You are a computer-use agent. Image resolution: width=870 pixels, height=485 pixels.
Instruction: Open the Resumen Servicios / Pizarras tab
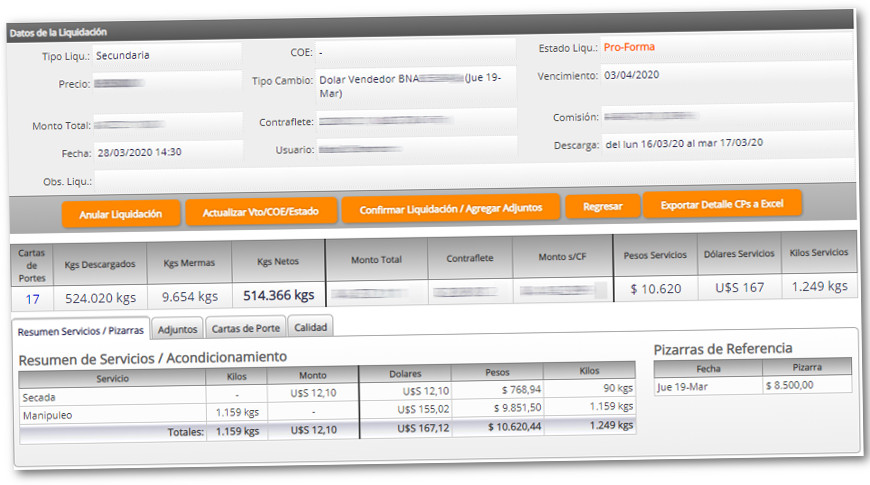coord(83,330)
